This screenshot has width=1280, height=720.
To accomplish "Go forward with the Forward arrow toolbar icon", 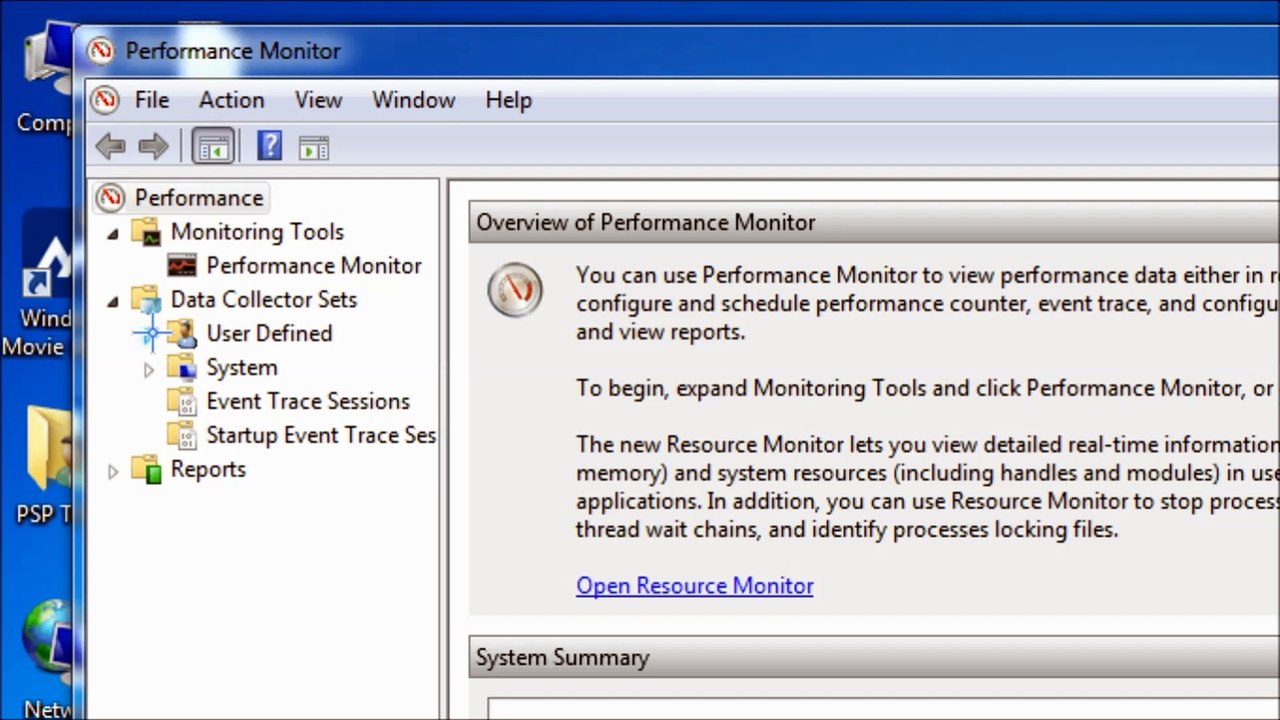I will [153, 147].
